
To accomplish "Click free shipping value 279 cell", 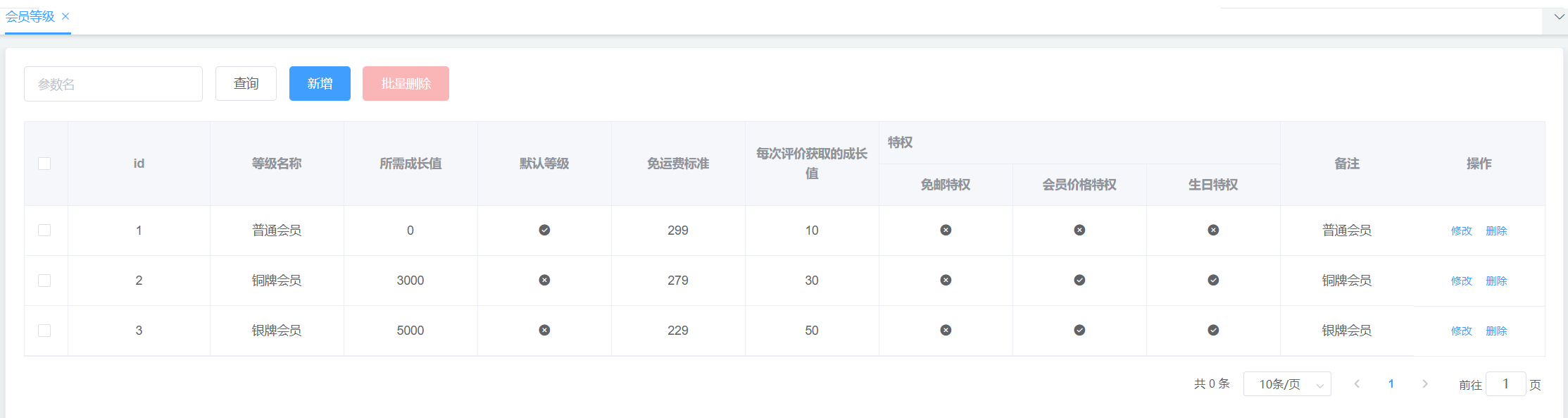I will pyautogui.click(x=678, y=281).
